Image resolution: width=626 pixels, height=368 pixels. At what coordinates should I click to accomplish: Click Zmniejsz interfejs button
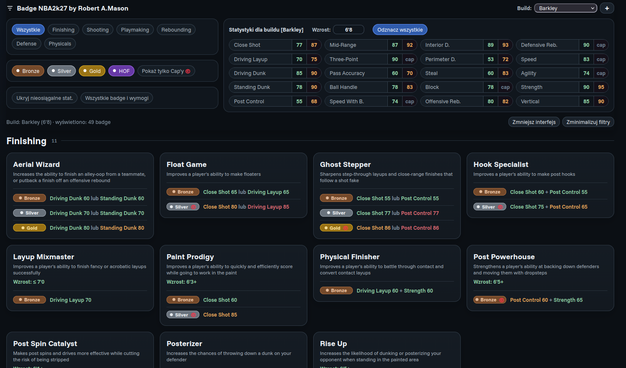(534, 122)
